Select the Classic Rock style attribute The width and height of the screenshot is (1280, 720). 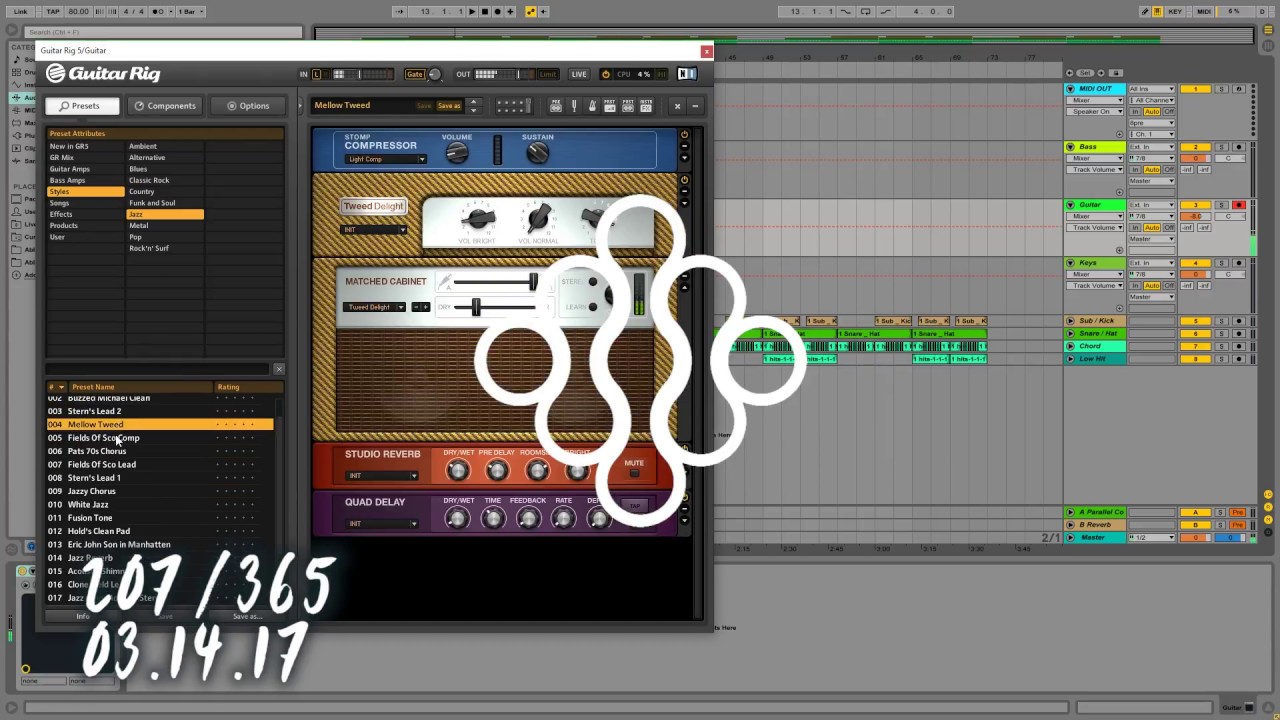(165, 180)
